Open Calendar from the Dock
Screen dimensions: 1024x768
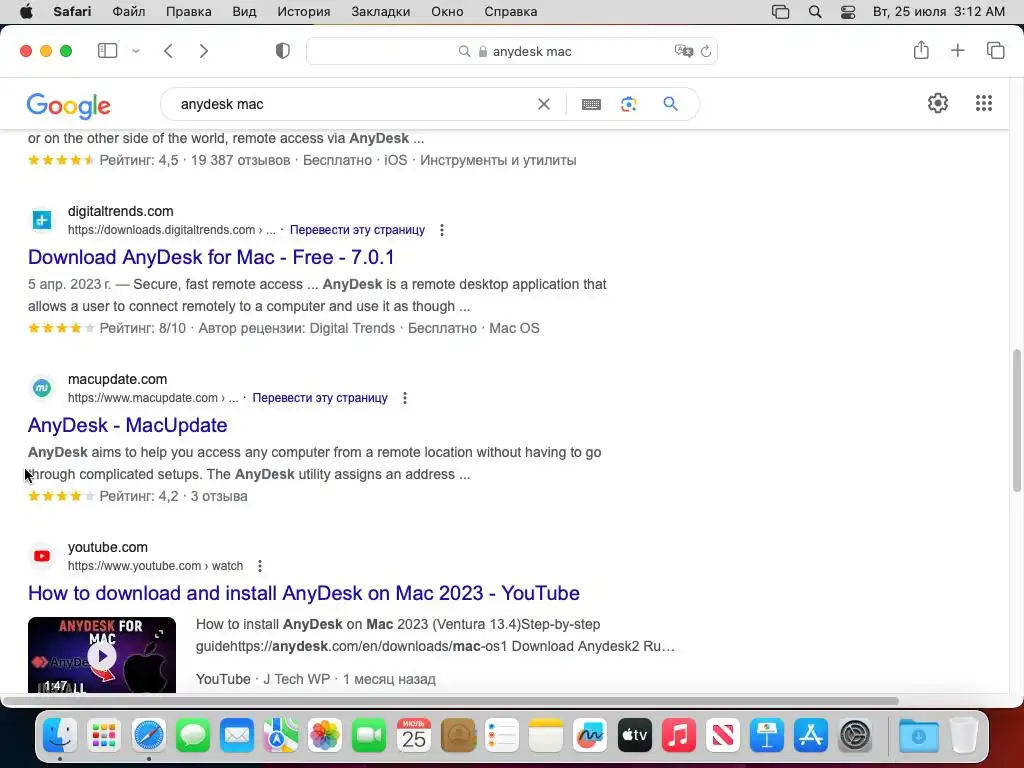pos(413,736)
